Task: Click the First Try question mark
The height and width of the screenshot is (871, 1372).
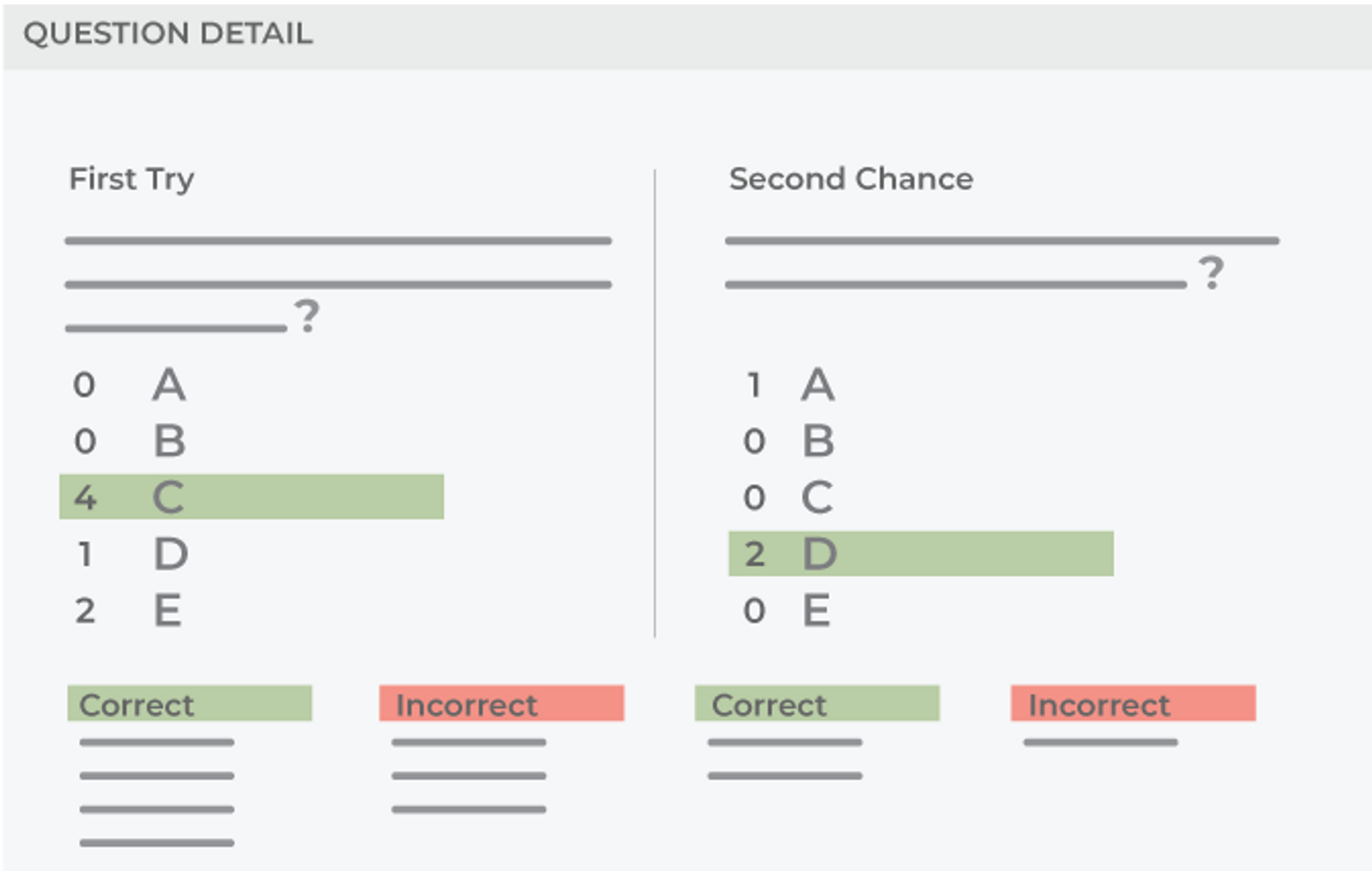Action: pyautogui.click(x=307, y=316)
